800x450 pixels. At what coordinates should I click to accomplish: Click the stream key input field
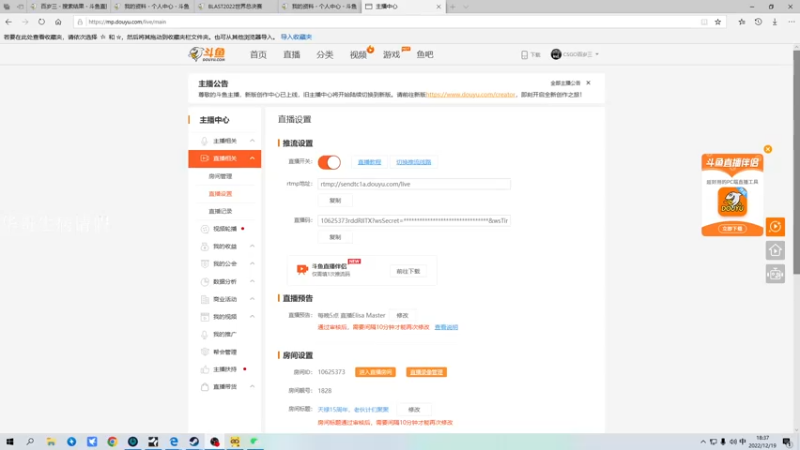pyautogui.click(x=414, y=221)
